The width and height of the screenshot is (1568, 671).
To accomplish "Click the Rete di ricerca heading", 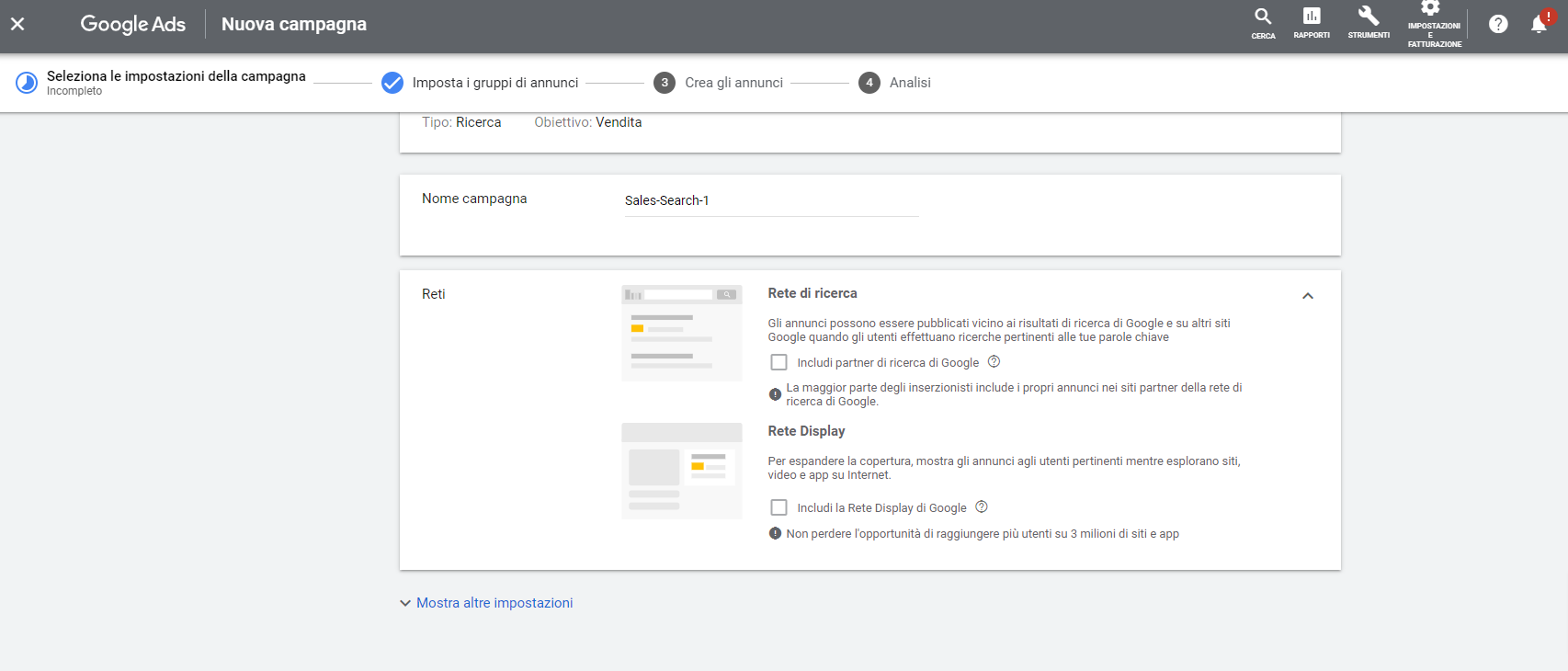I will pyautogui.click(x=812, y=293).
